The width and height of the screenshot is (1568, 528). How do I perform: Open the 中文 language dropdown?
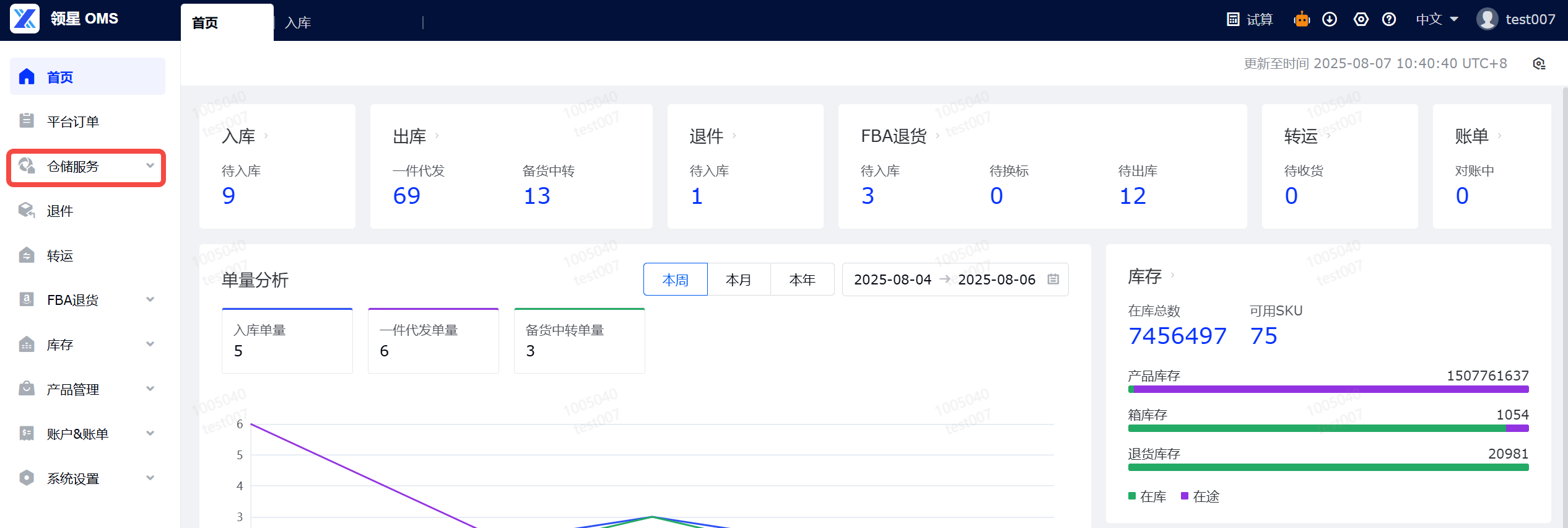(x=1437, y=19)
